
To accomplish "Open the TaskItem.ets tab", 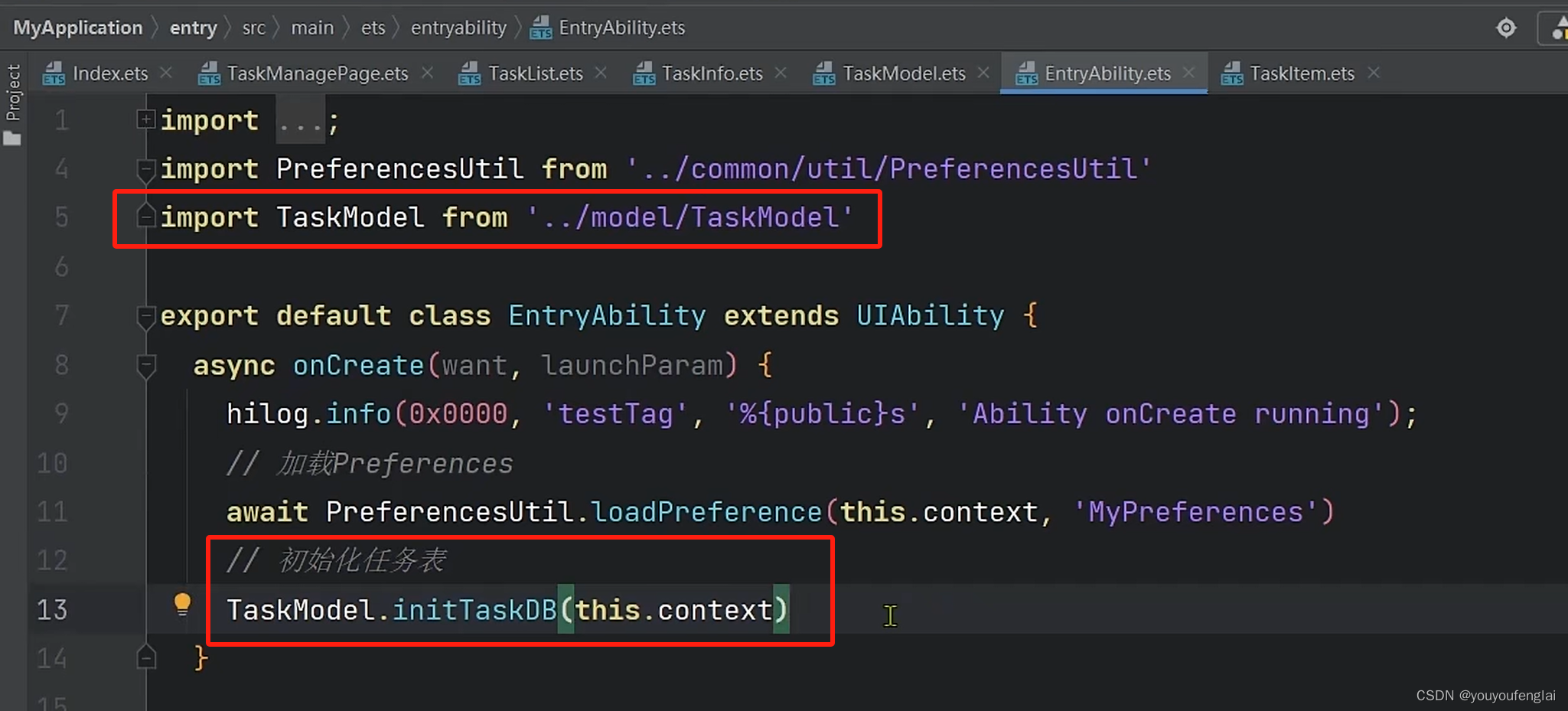I will (1302, 73).
